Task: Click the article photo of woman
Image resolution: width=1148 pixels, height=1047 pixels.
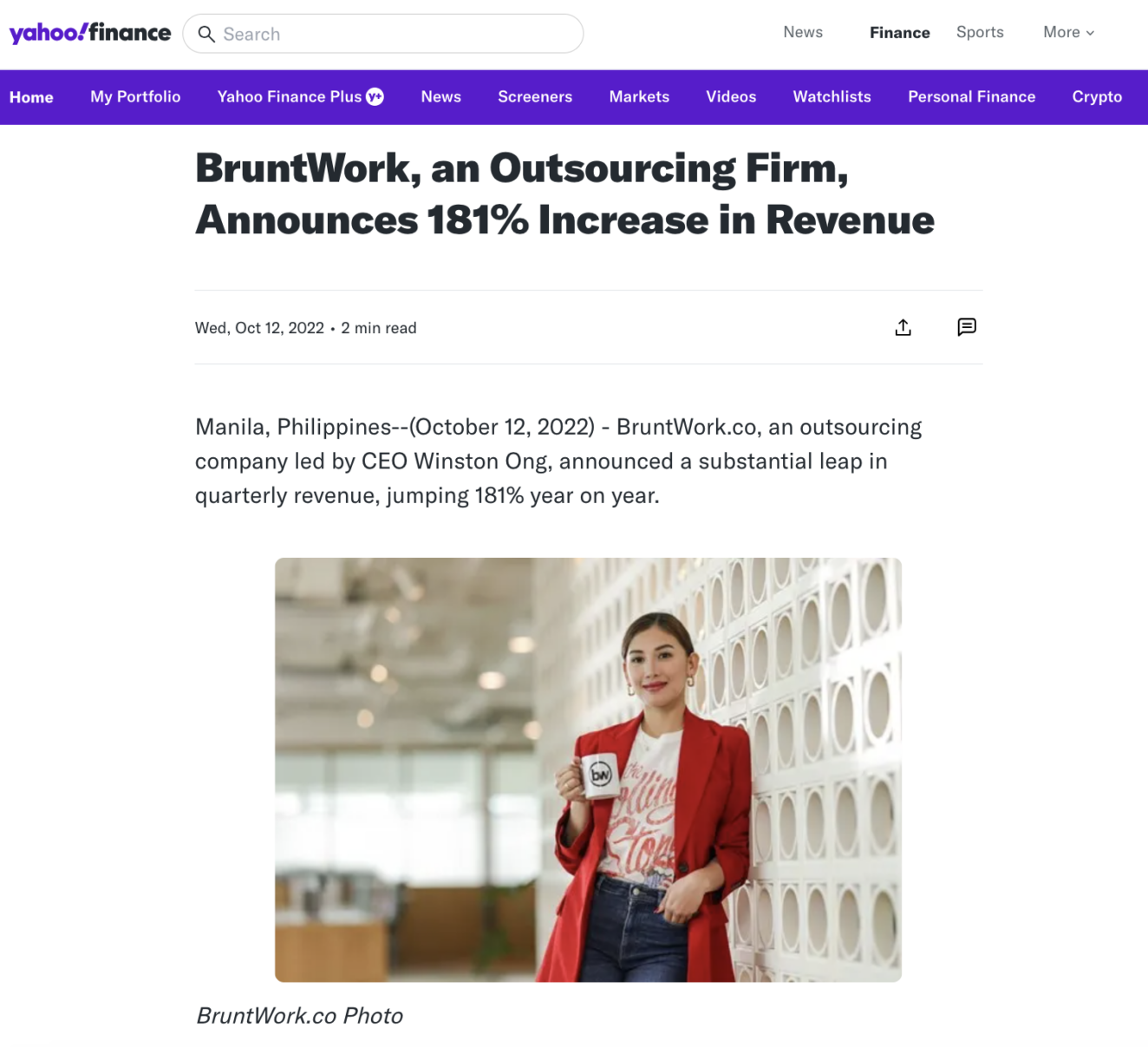Action: tap(588, 769)
